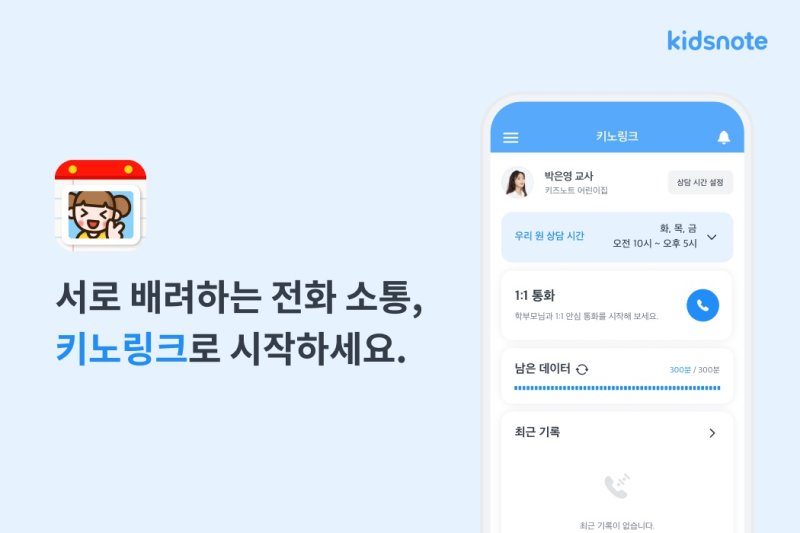The width and height of the screenshot is (800, 533).
Task: Click the 상담 시간 설정 button
Action: coord(700,183)
